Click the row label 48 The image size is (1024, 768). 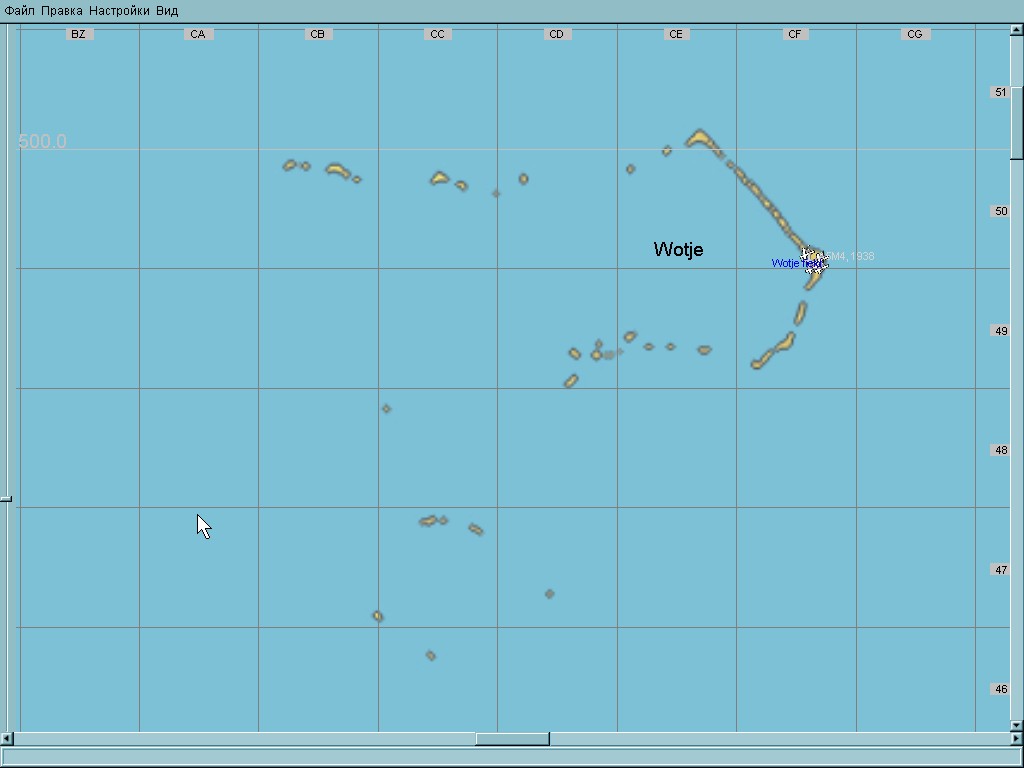tap(1001, 450)
